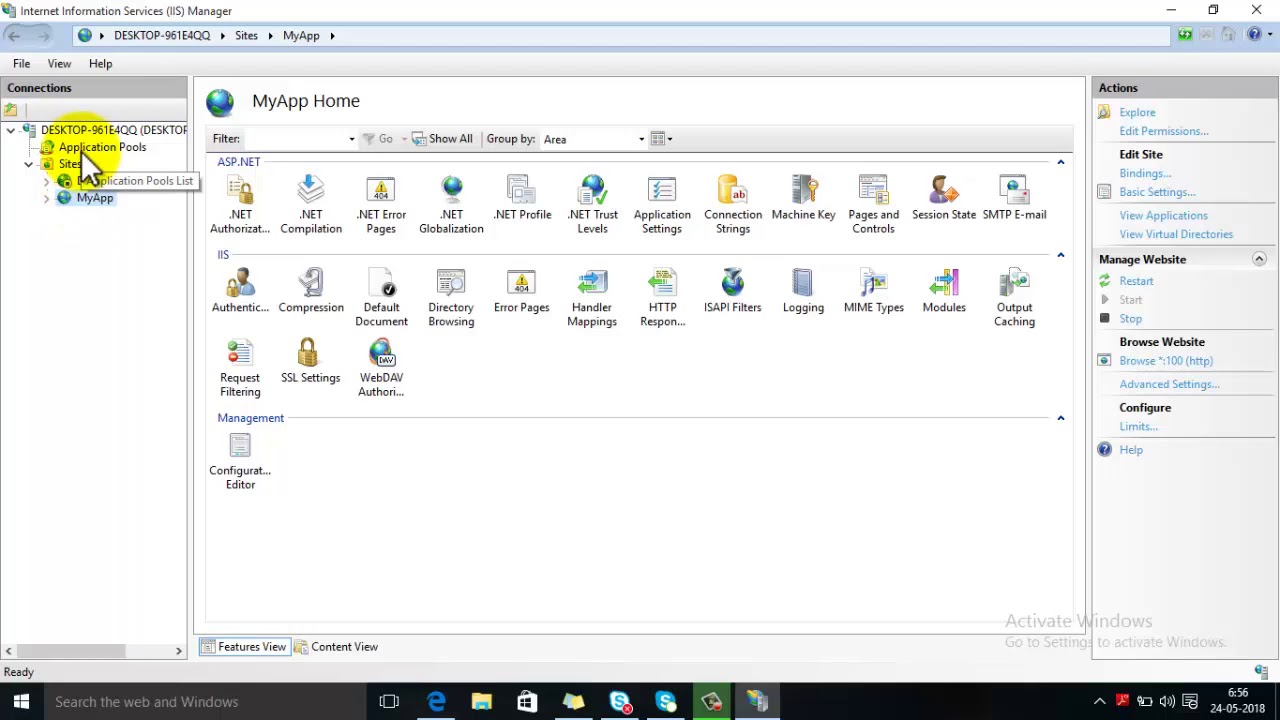Viewport: 1280px width, 720px height.
Task: Open the Help menu
Action: click(100, 63)
